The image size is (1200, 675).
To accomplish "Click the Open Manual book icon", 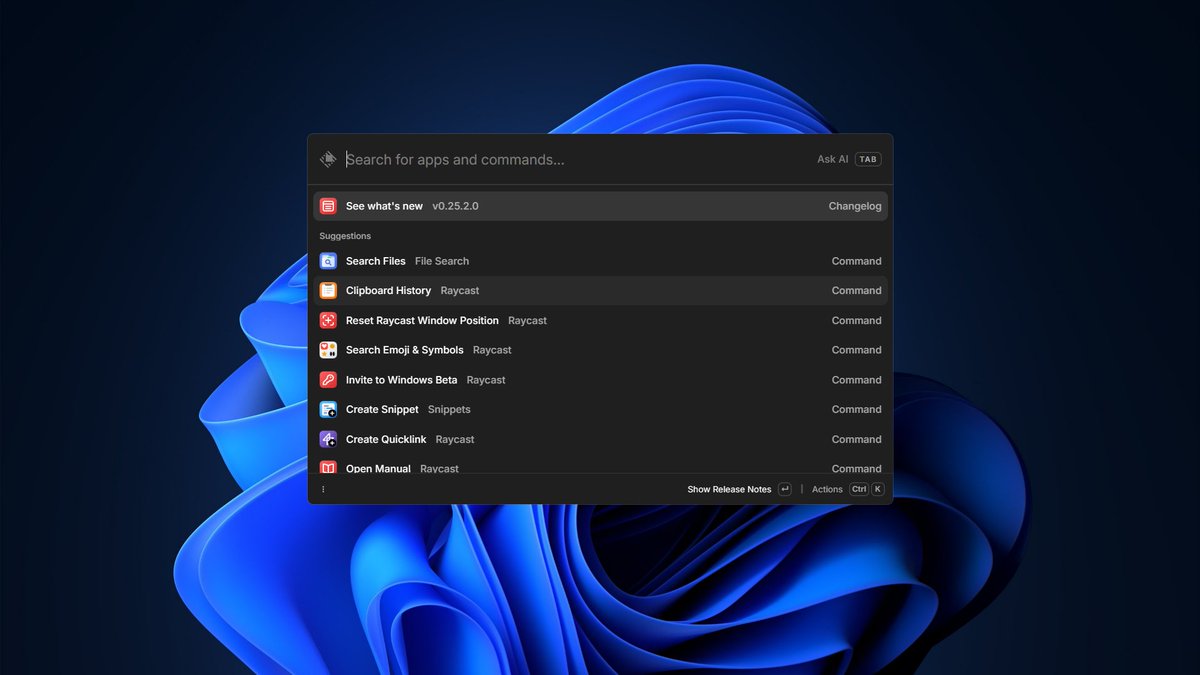I will [328, 467].
